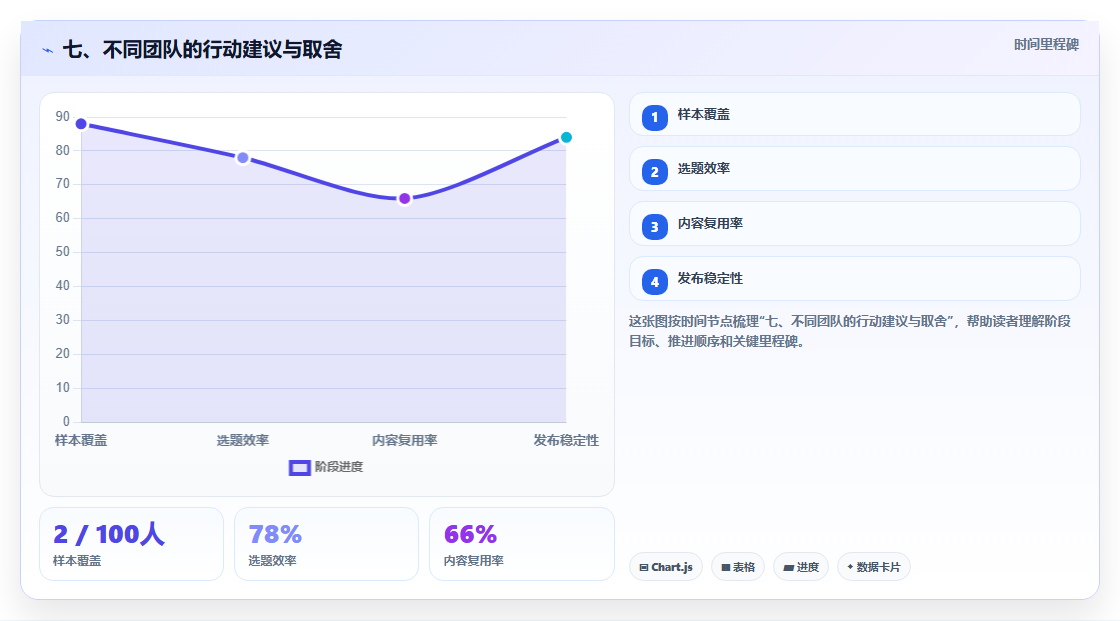Click the purple 内容复用率 data point
Viewport: 1120px width, 621px height.
(404, 199)
